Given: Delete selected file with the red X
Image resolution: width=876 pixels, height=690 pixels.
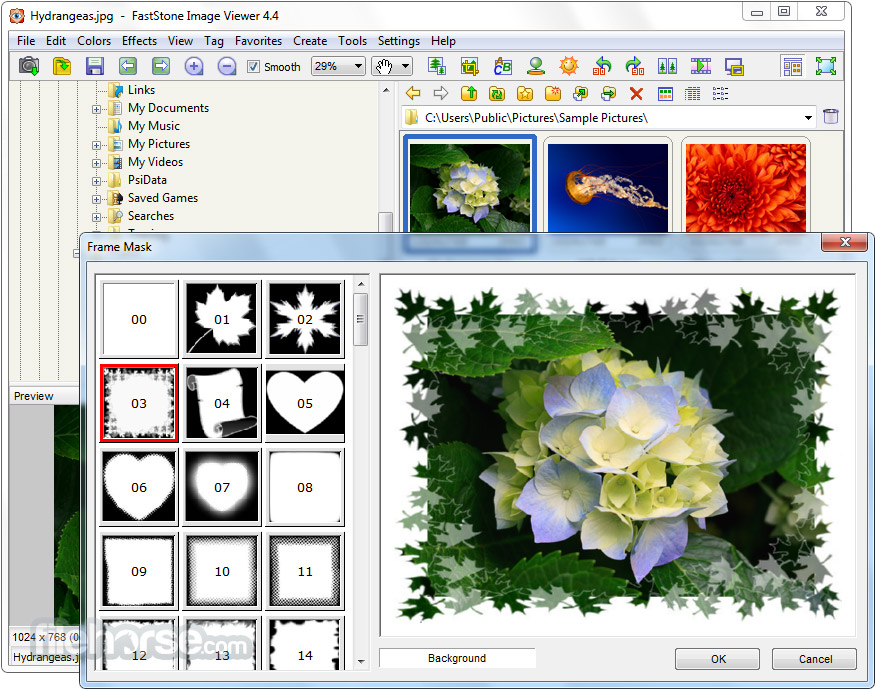Looking at the screenshot, I should pos(636,93).
